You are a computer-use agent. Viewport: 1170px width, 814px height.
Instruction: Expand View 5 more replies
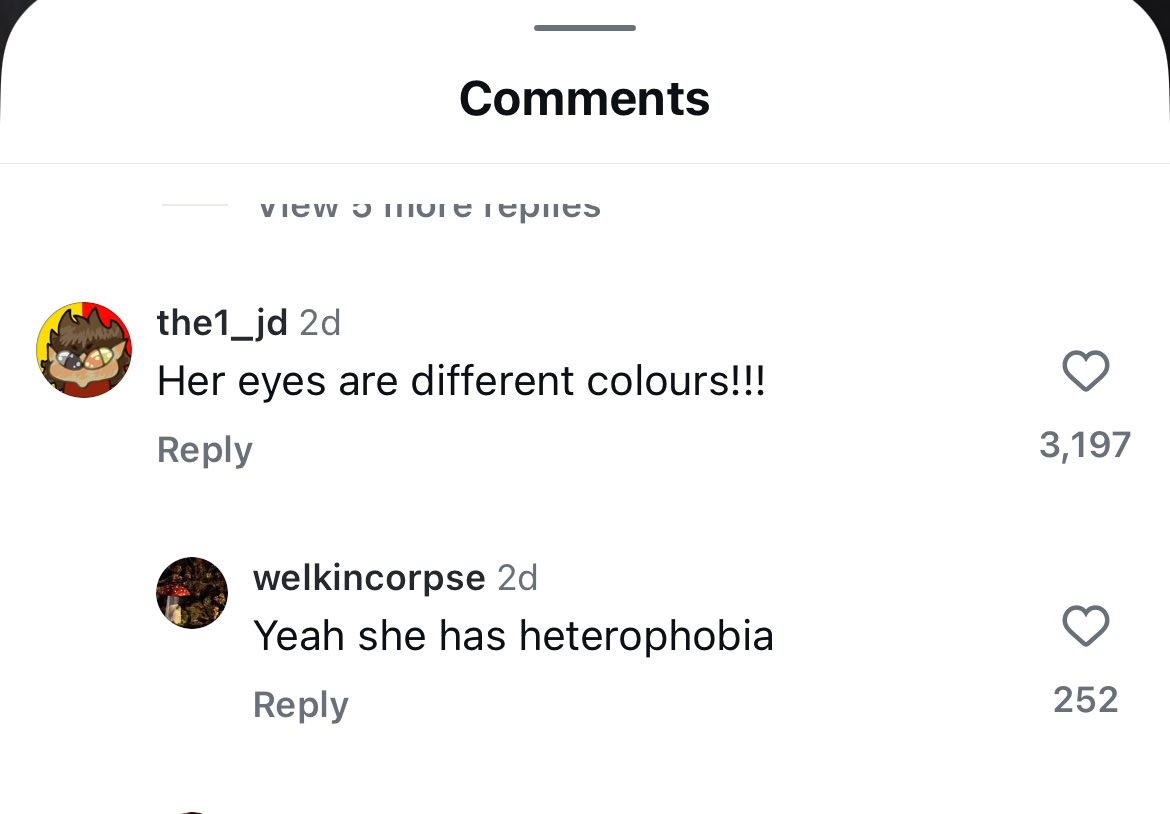429,207
